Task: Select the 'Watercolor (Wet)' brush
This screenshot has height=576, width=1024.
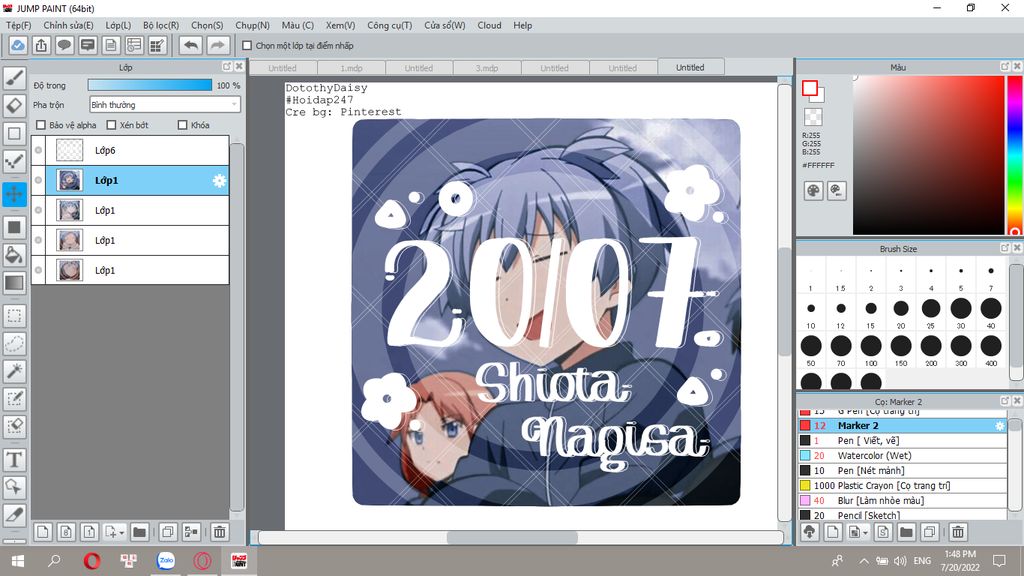Action: click(x=903, y=456)
